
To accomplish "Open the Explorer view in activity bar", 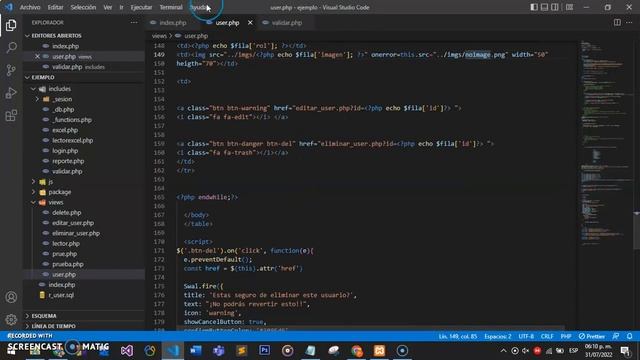I will (x=11, y=25).
